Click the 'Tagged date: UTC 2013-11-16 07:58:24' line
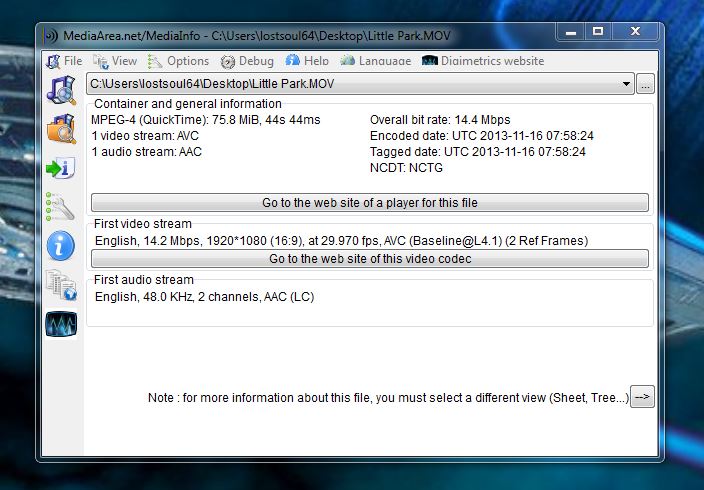 tap(478, 152)
